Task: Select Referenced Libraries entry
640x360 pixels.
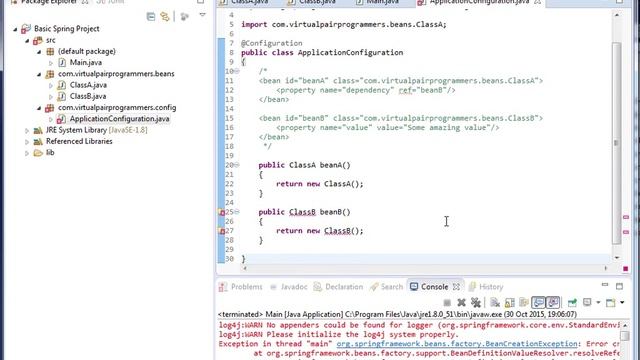Action: (x=79, y=141)
